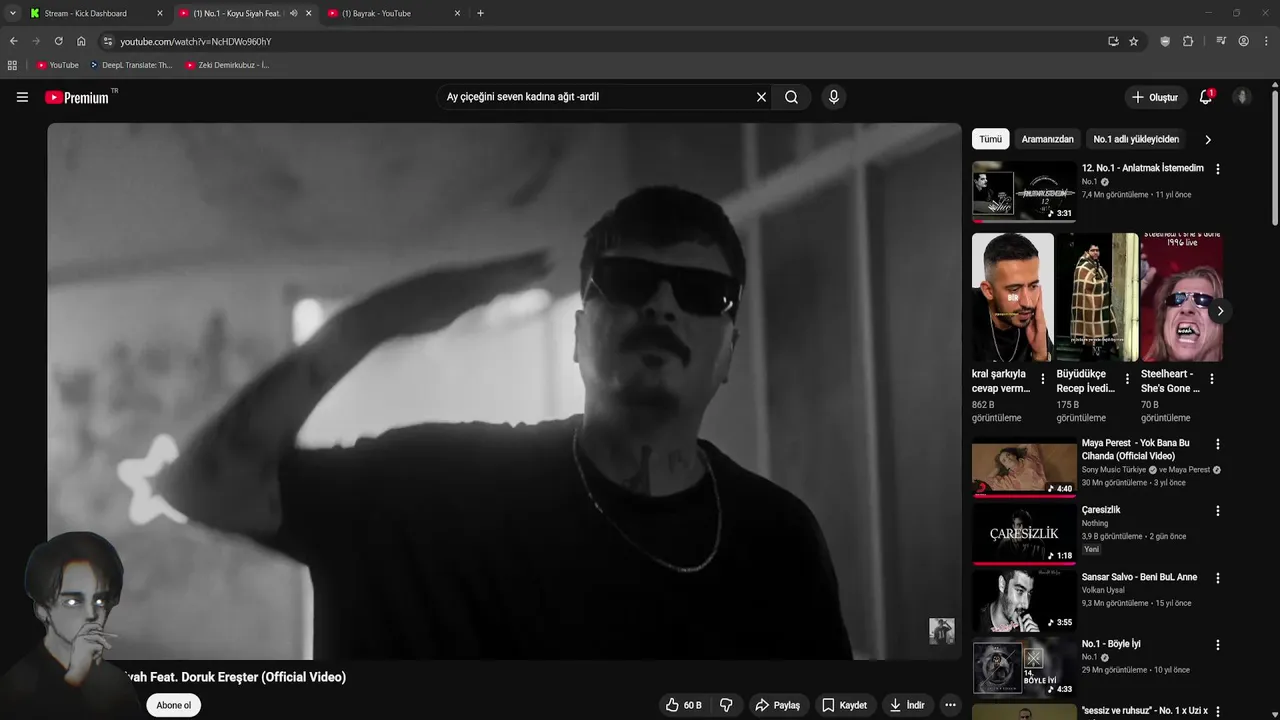Open notifications bell
The height and width of the screenshot is (720, 1280).
(1206, 97)
